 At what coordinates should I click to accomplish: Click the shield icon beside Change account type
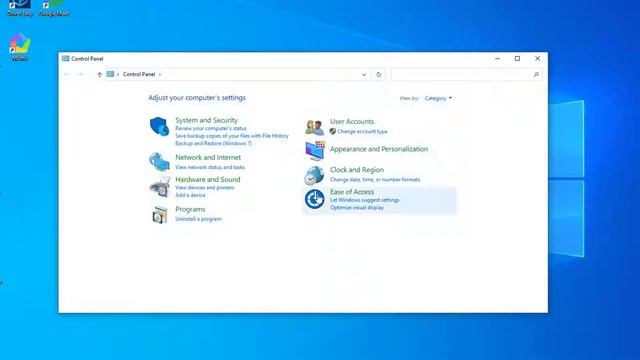pos(333,131)
